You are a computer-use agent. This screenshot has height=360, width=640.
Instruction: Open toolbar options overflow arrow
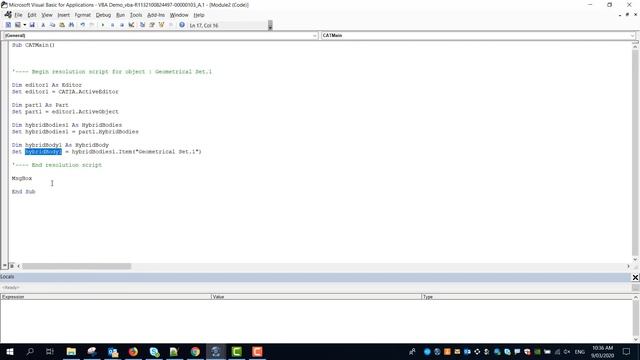tap(270, 26)
